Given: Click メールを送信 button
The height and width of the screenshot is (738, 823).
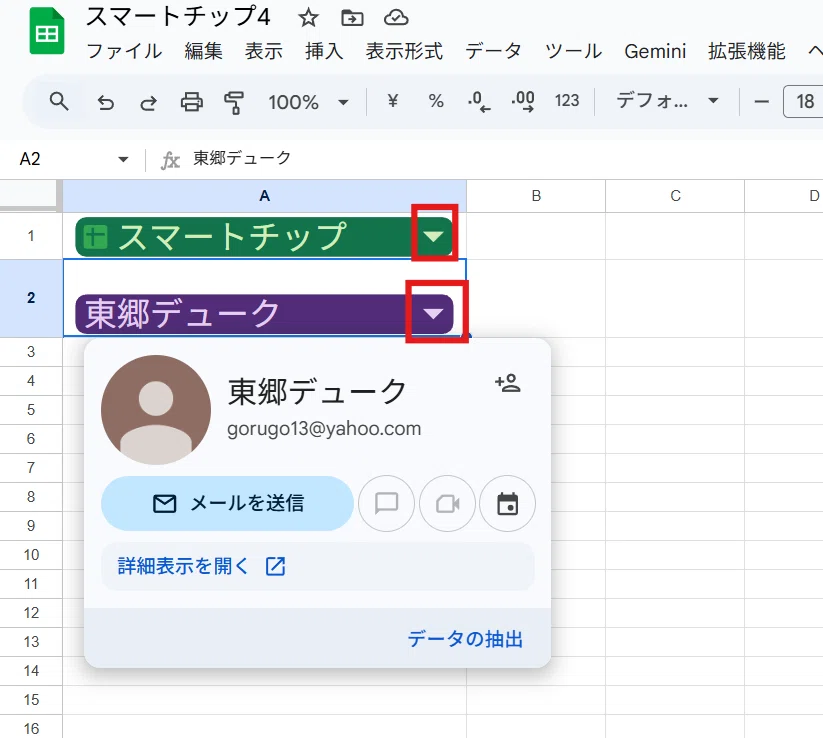Looking at the screenshot, I should point(227,503).
